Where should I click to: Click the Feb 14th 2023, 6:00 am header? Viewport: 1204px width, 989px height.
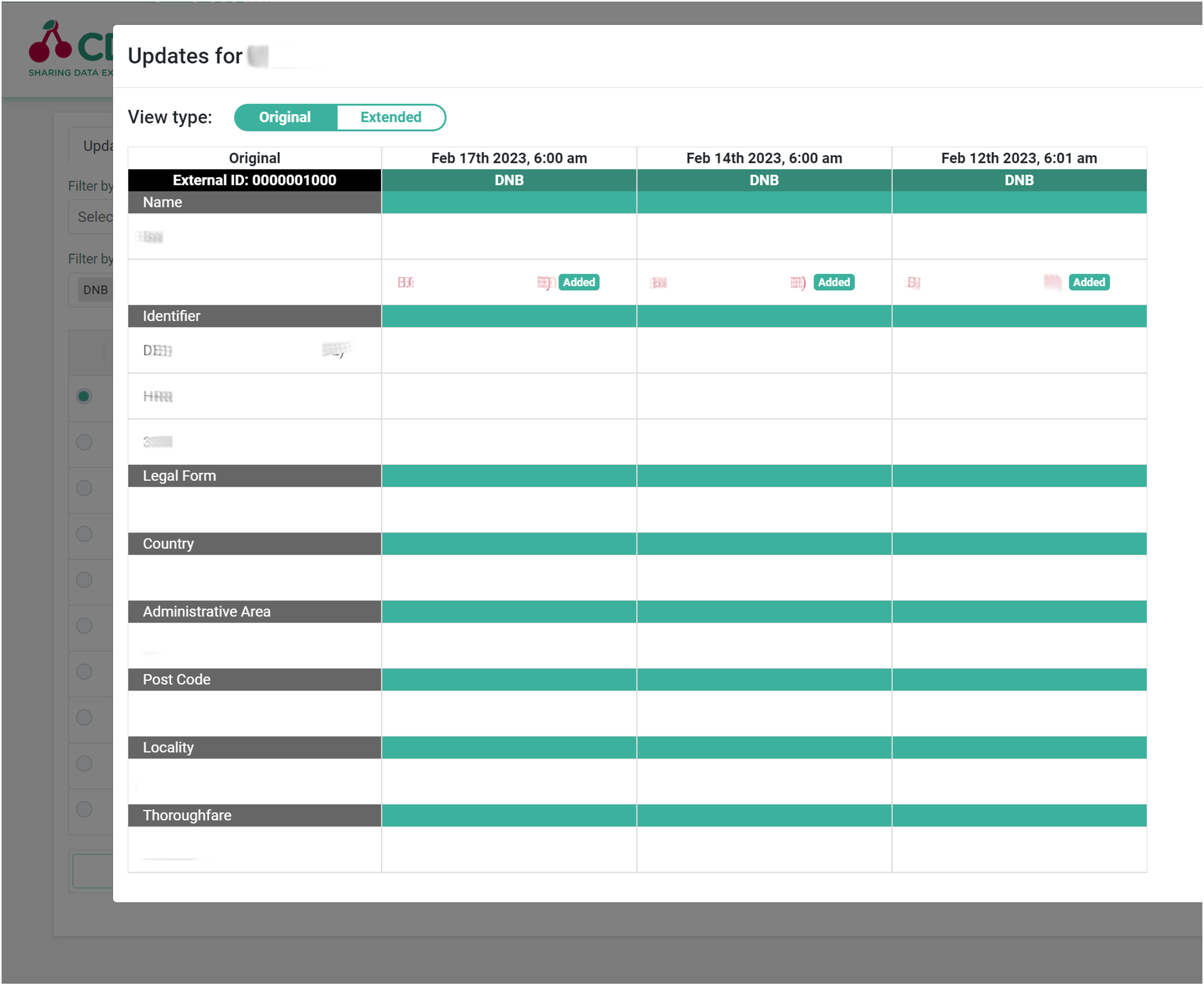(x=765, y=159)
